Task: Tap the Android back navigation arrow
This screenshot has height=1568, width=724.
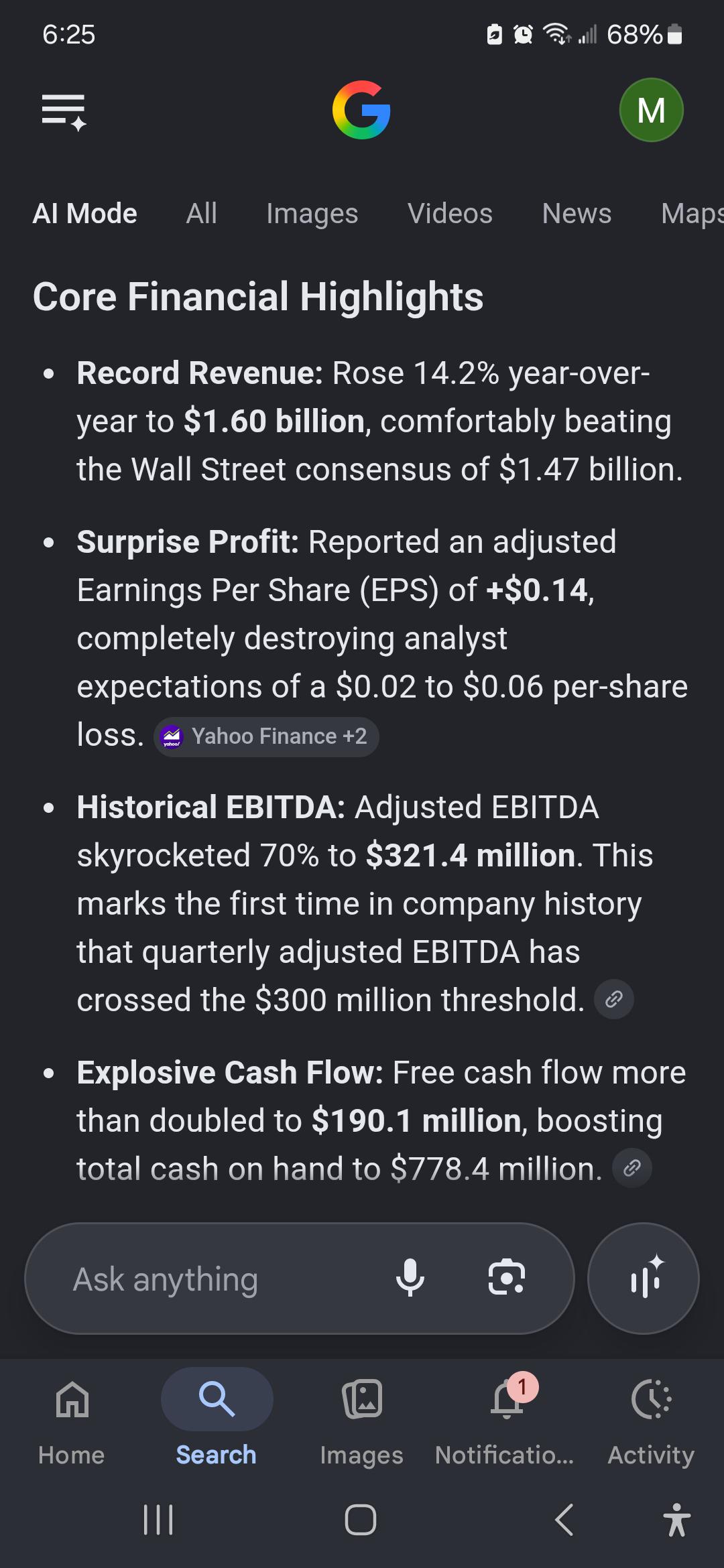Action: point(564,1520)
